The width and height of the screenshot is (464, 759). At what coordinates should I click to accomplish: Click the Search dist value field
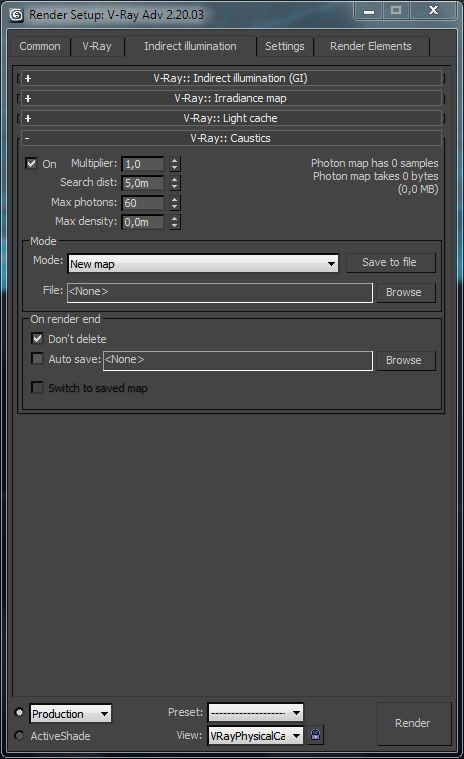tap(143, 183)
